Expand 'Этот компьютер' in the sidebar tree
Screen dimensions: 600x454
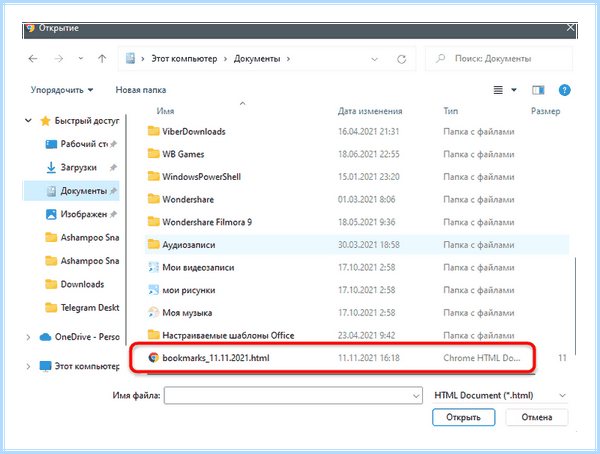pyautogui.click(x=28, y=366)
